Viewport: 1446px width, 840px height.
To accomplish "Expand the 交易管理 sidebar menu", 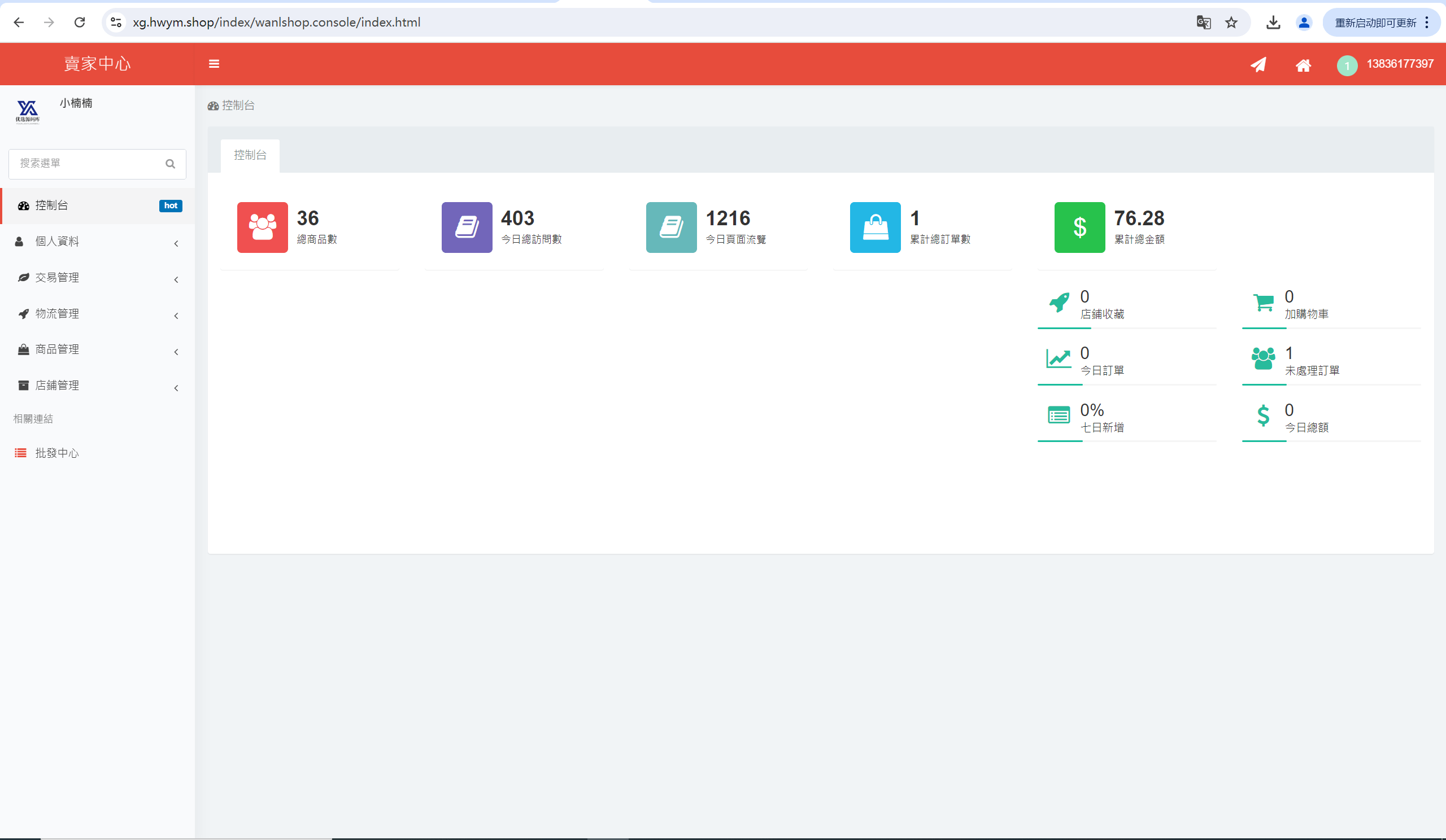I will (98, 278).
